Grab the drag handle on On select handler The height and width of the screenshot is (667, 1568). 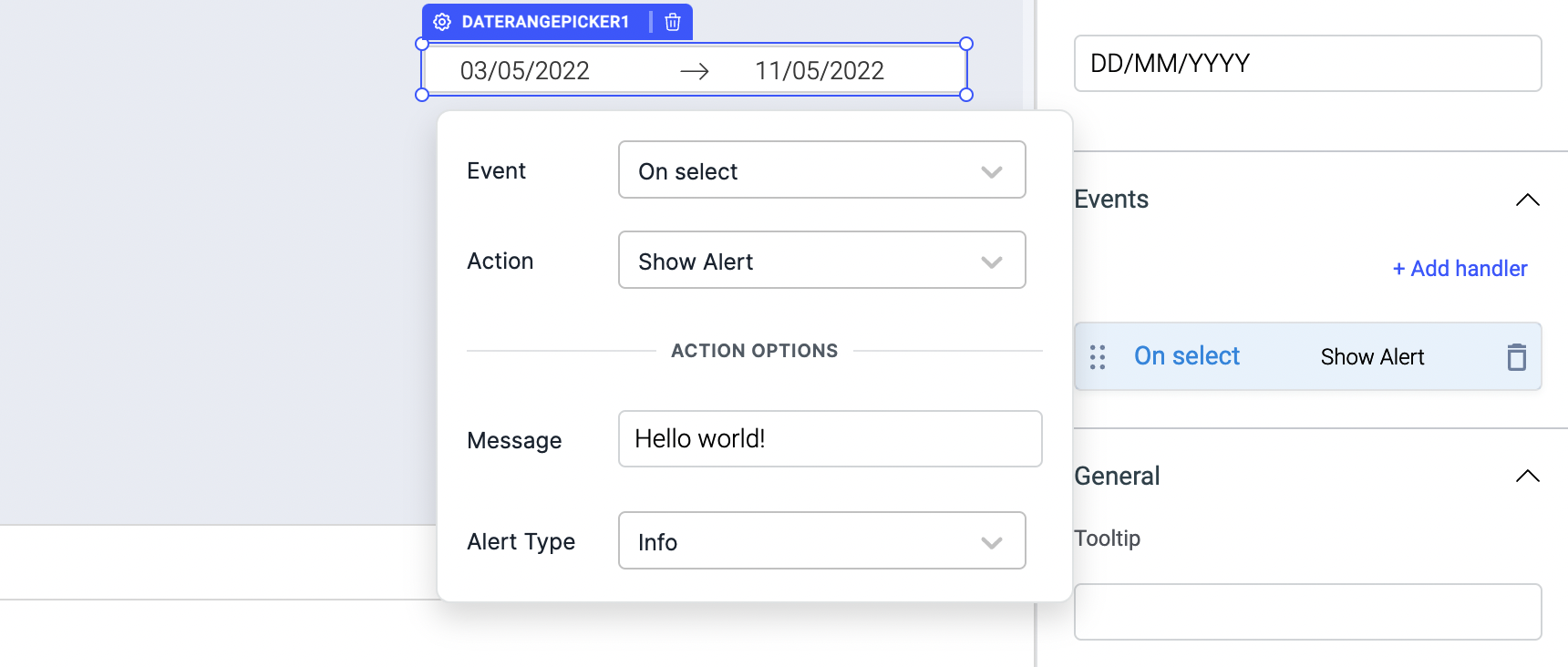tap(1098, 357)
